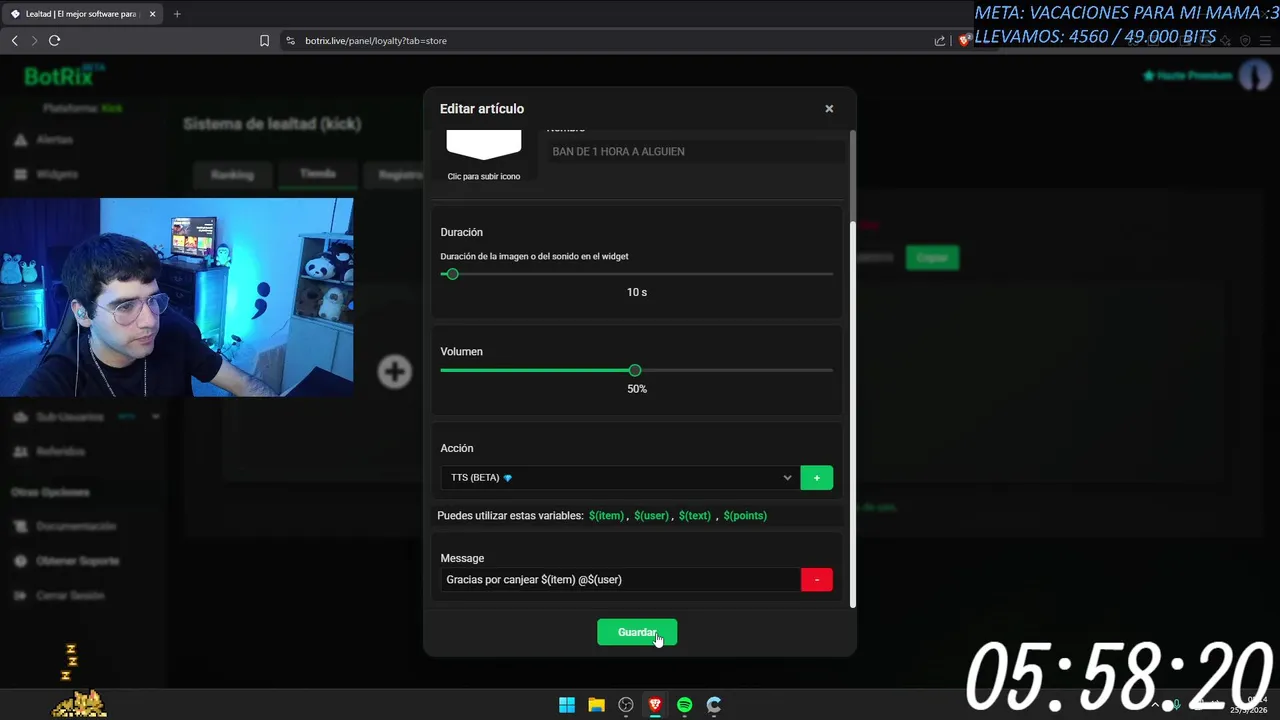Click the add item plus circle
The image size is (1280, 720).
pos(394,372)
